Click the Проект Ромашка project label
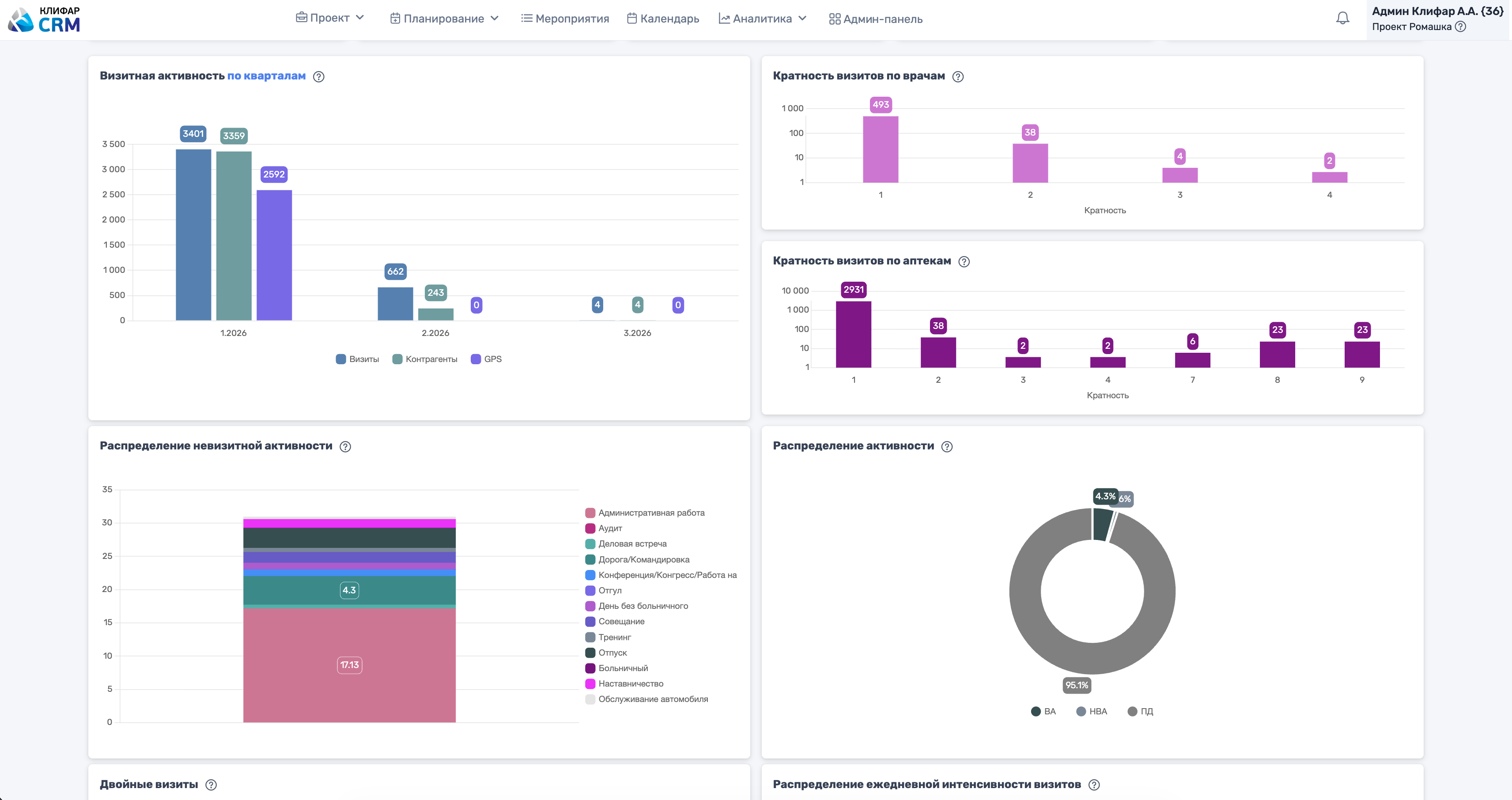This screenshot has height=800, width=1512. coord(1412,26)
